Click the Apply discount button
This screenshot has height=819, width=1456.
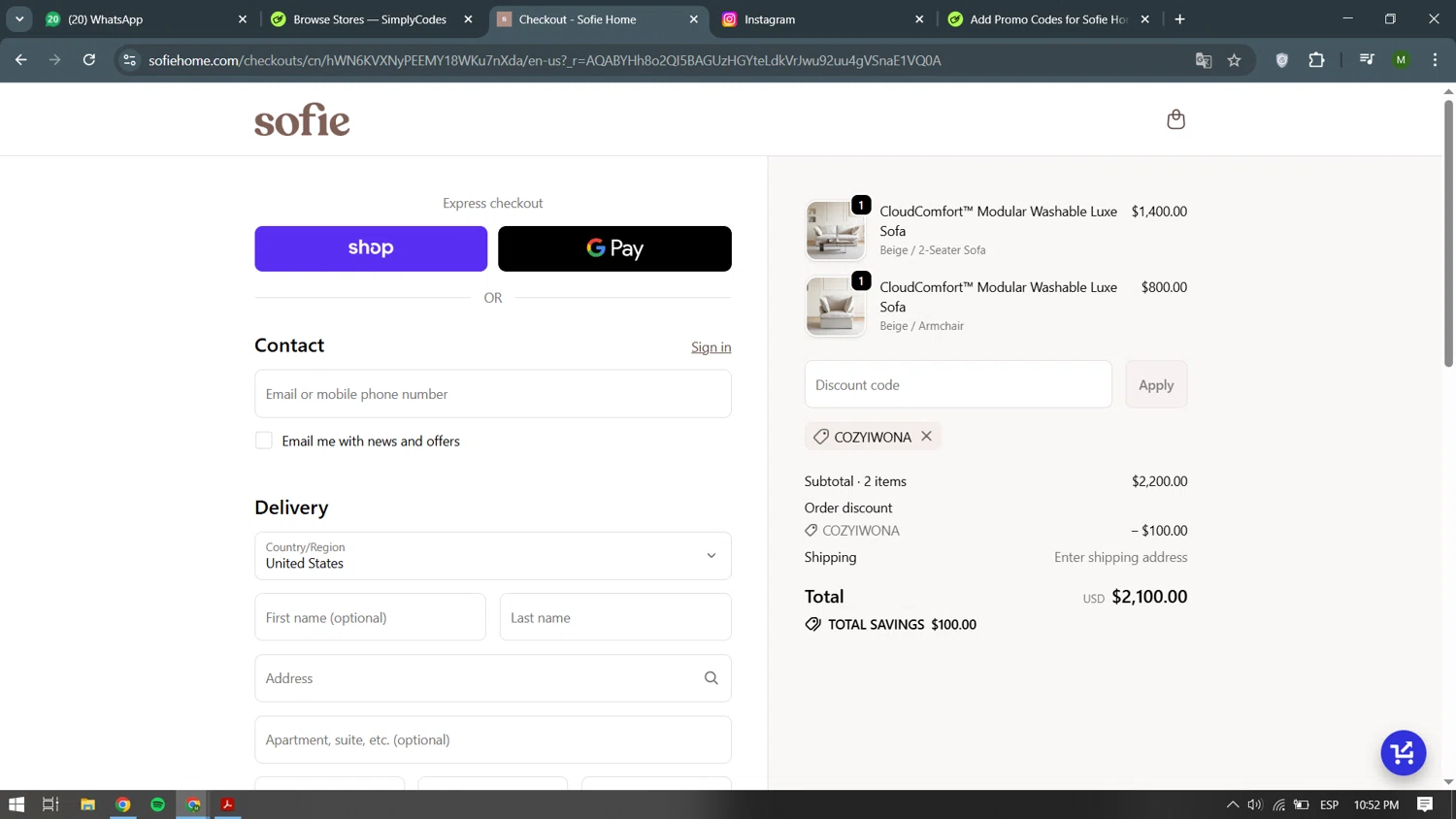[1156, 385]
